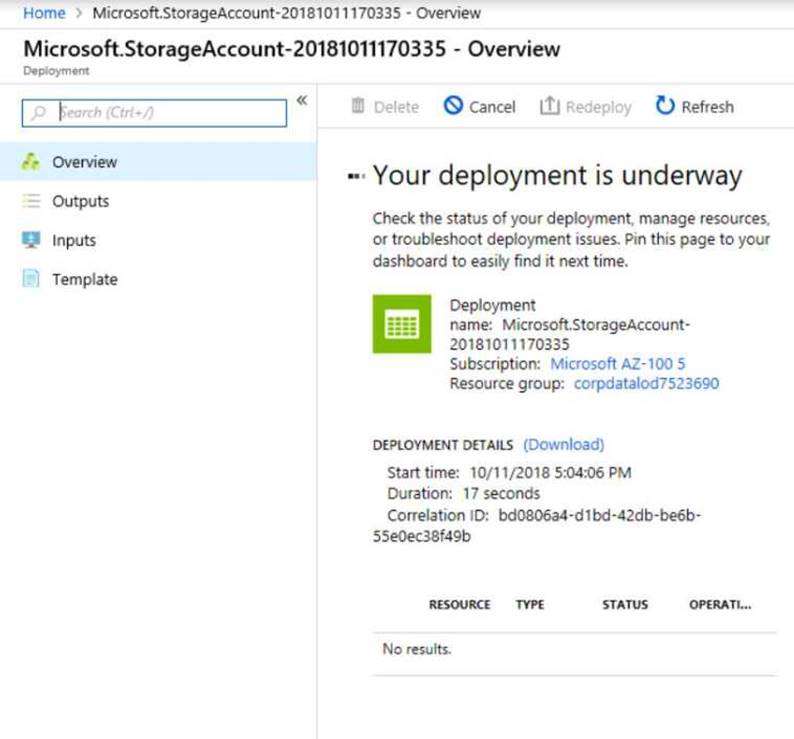Click the DEPLOYMENT DETAILS heading
794x739 pixels.
443,445
